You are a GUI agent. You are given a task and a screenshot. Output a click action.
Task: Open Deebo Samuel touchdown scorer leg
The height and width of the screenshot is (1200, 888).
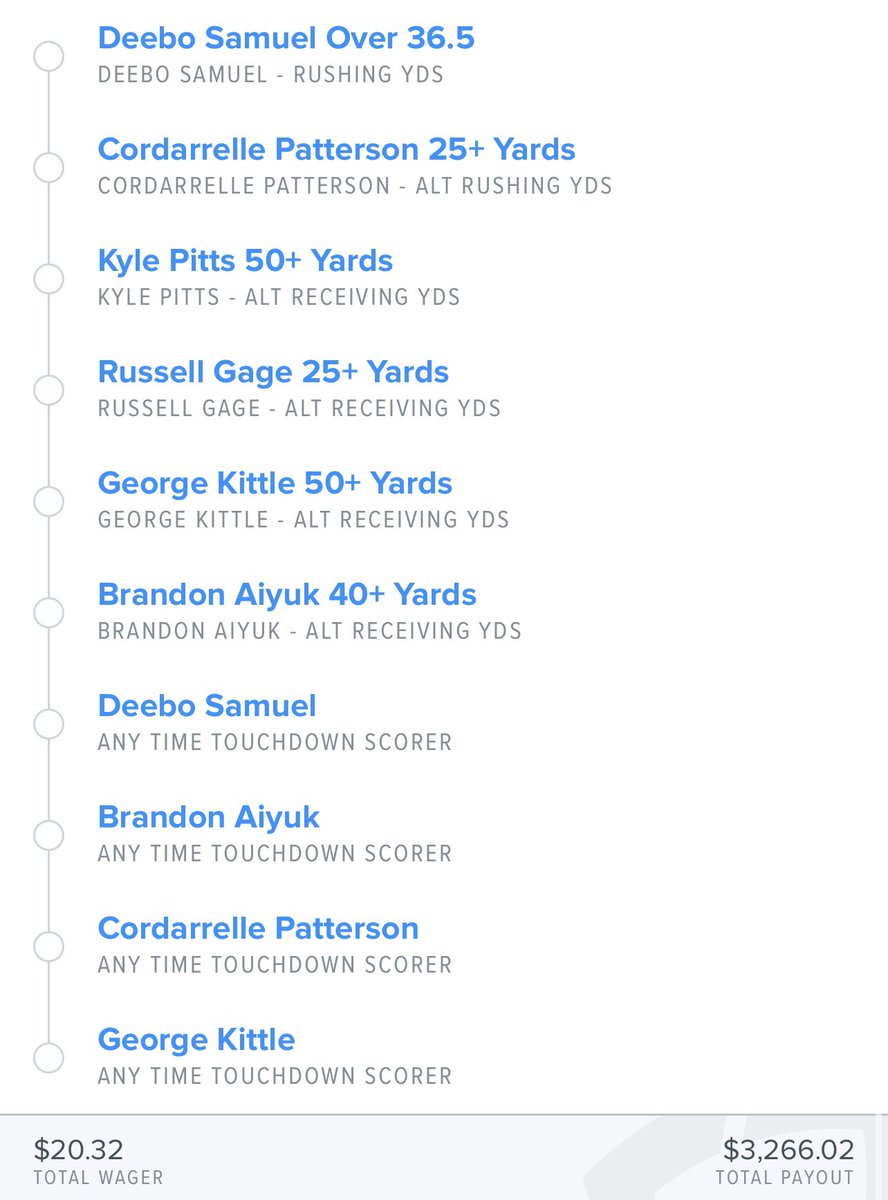click(x=207, y=705)
